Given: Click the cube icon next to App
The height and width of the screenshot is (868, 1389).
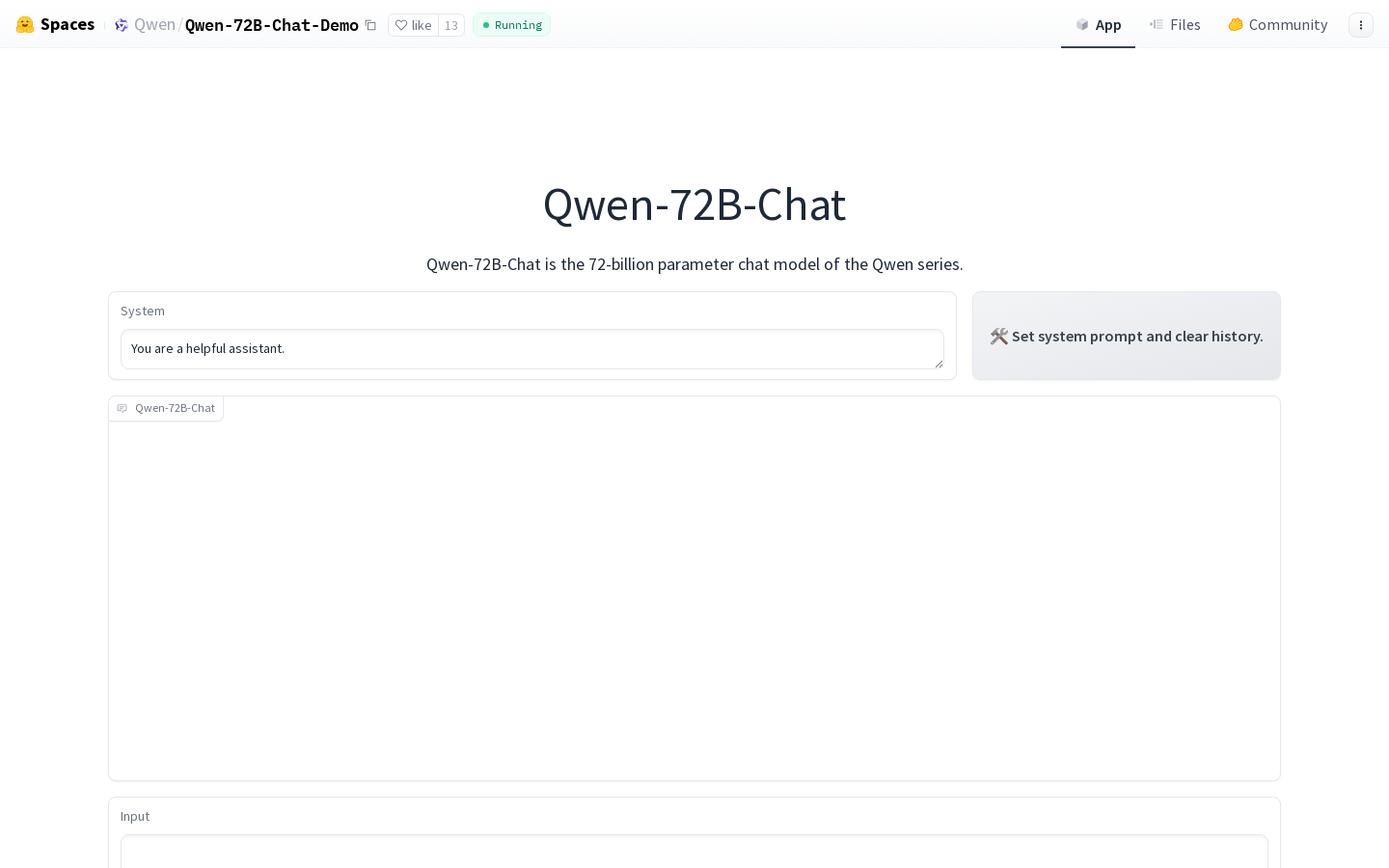Looking at the screenshot, I should click(1082, 24).
